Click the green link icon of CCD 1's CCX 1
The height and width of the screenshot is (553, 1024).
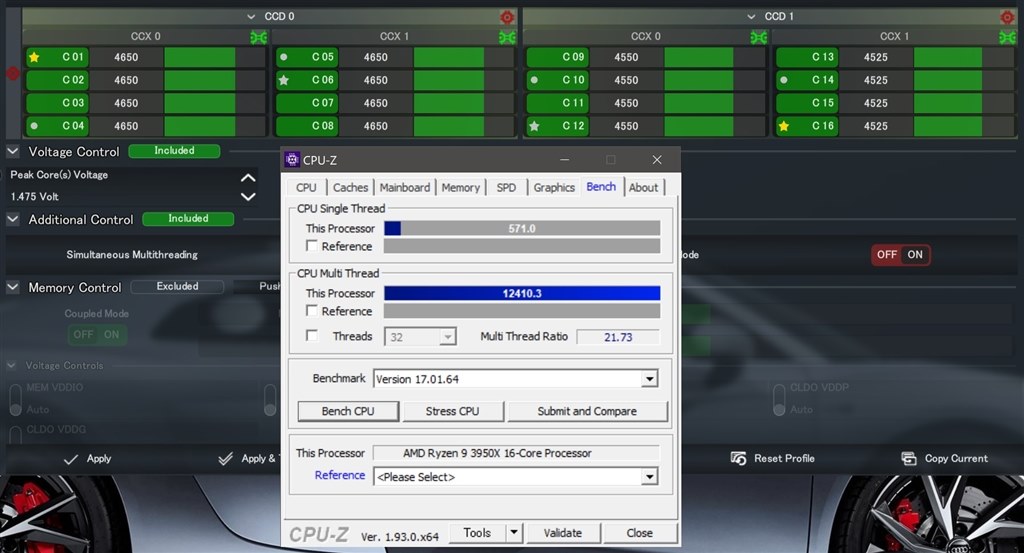(x=1007, y=37)
